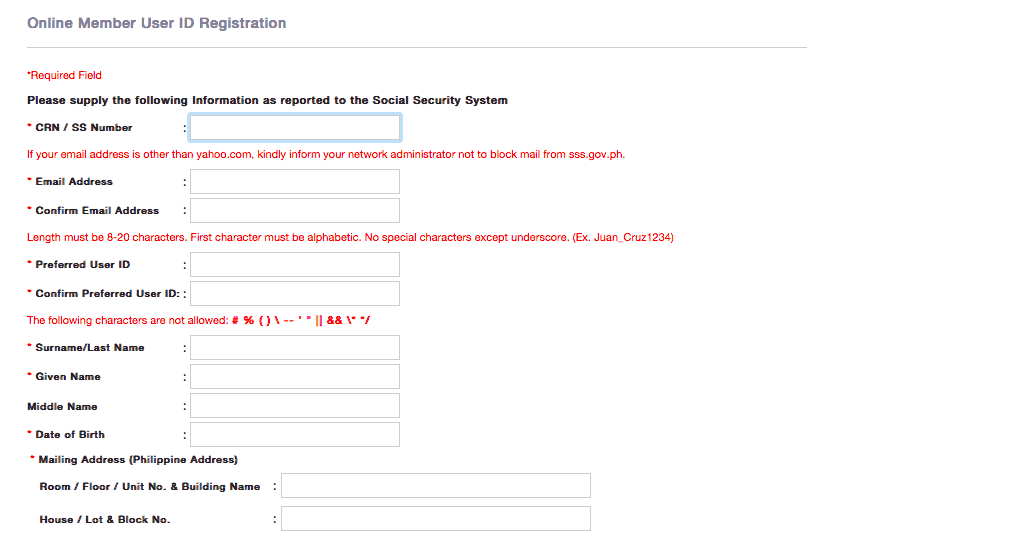
Task: Click the 'Online Member User ID Registration' heading
Action: tap(157, 23)
